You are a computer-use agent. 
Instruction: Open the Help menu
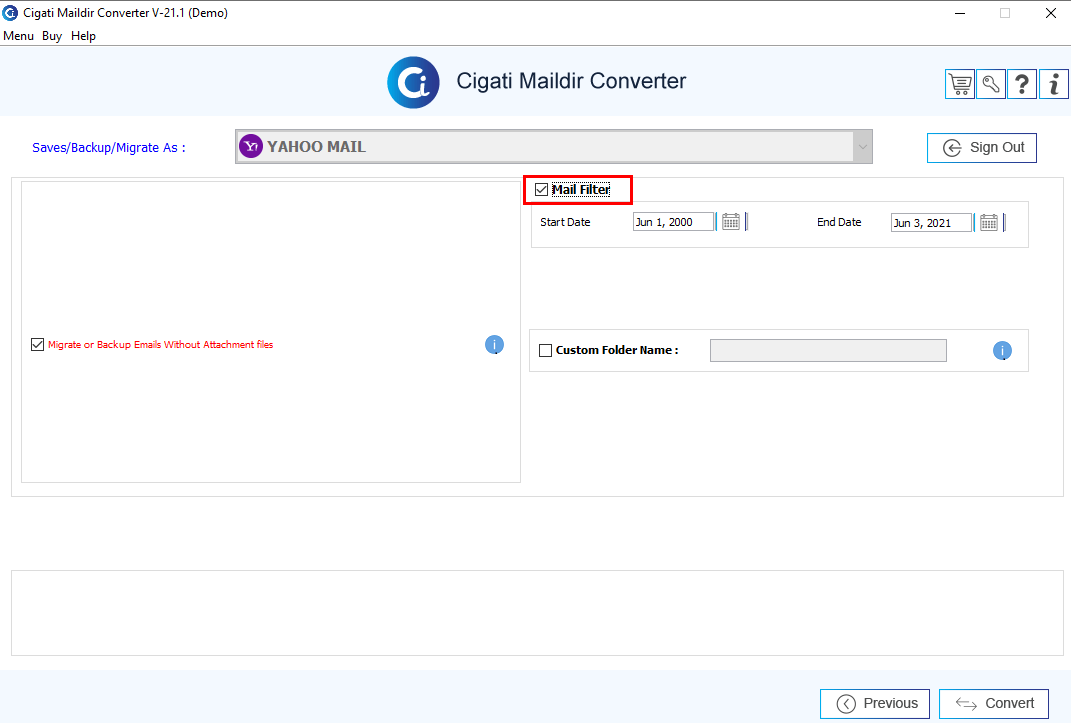[x=83, y=36]
